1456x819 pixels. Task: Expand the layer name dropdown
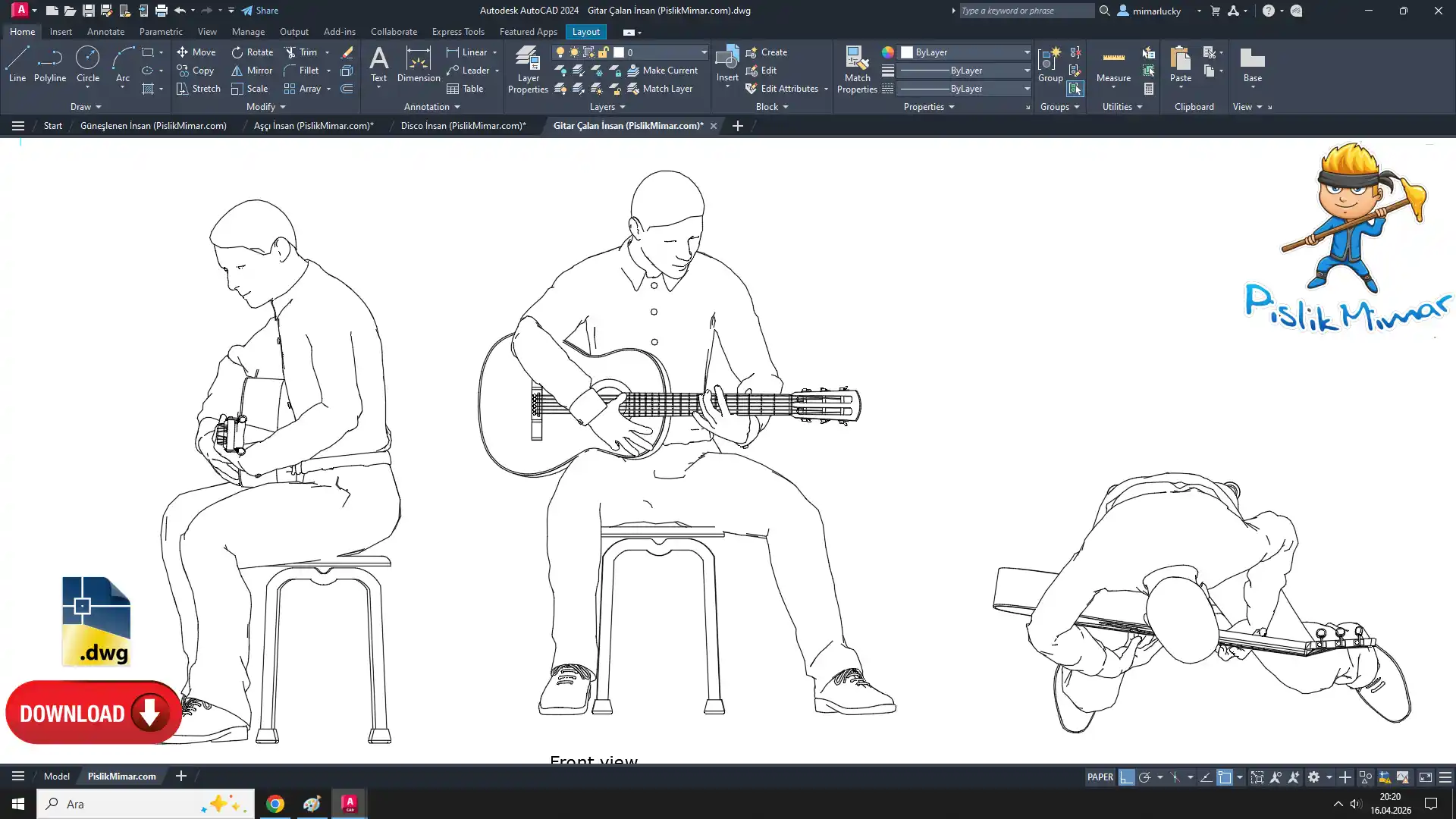pos(704,52)
